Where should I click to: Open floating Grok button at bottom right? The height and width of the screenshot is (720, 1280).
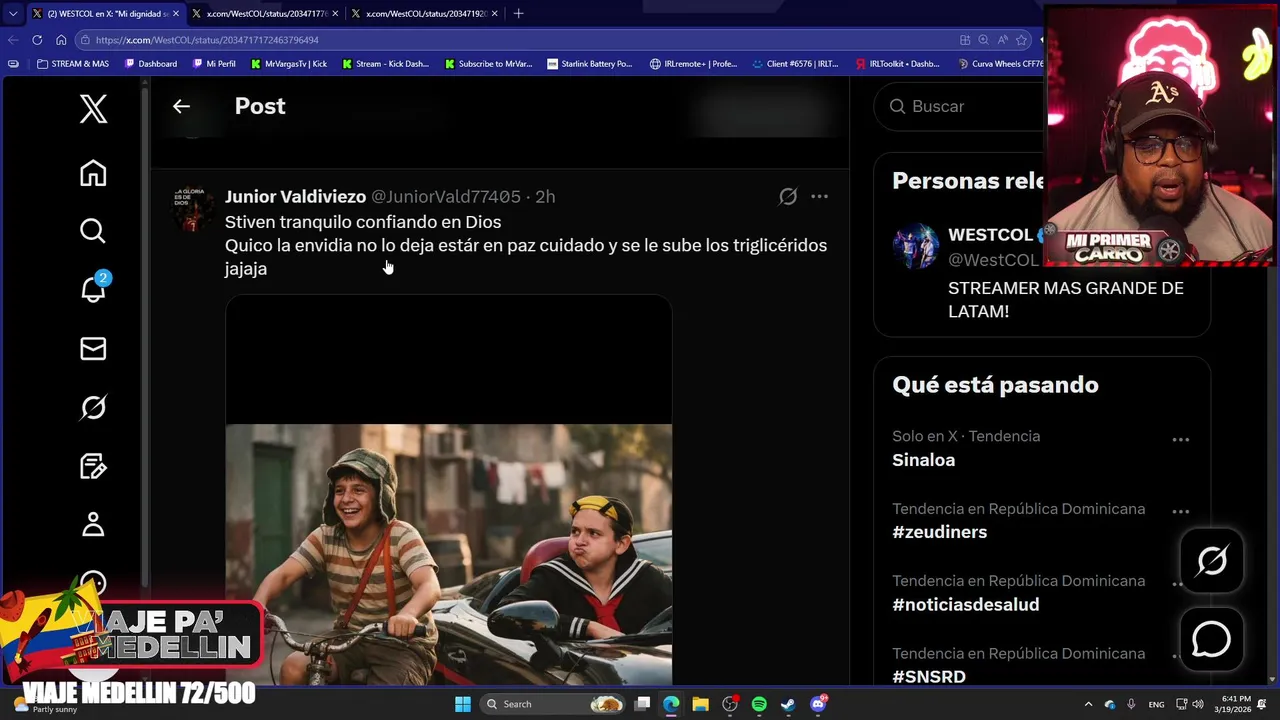1211,561
